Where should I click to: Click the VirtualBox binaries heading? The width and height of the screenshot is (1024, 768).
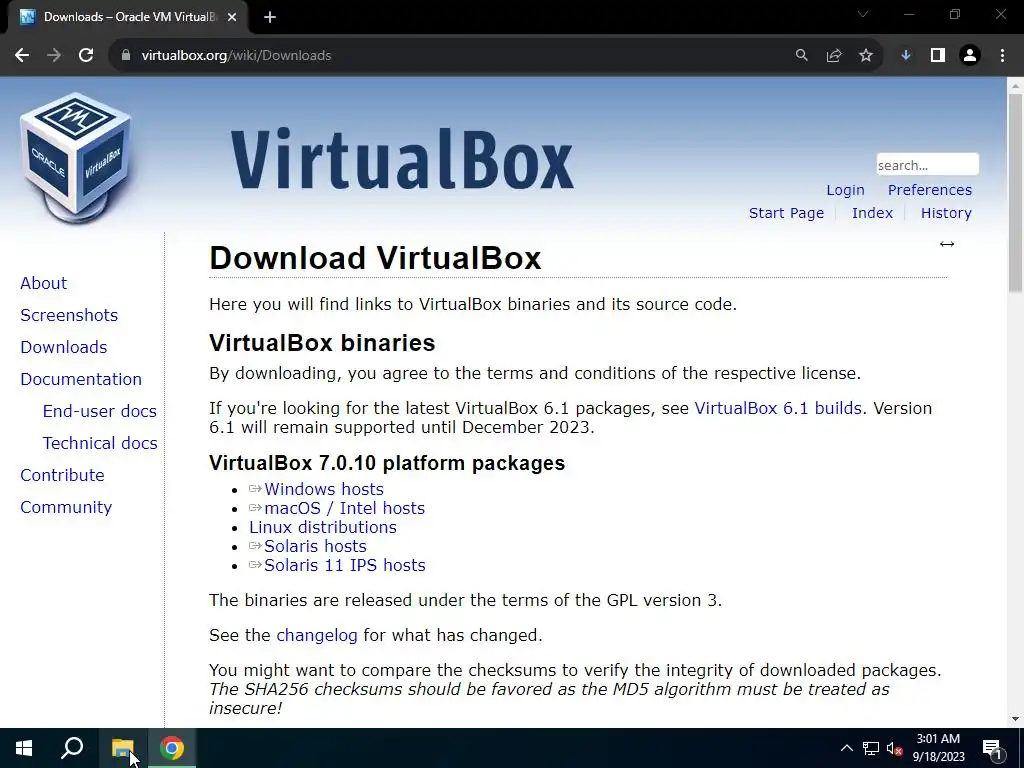pos(322,343)
